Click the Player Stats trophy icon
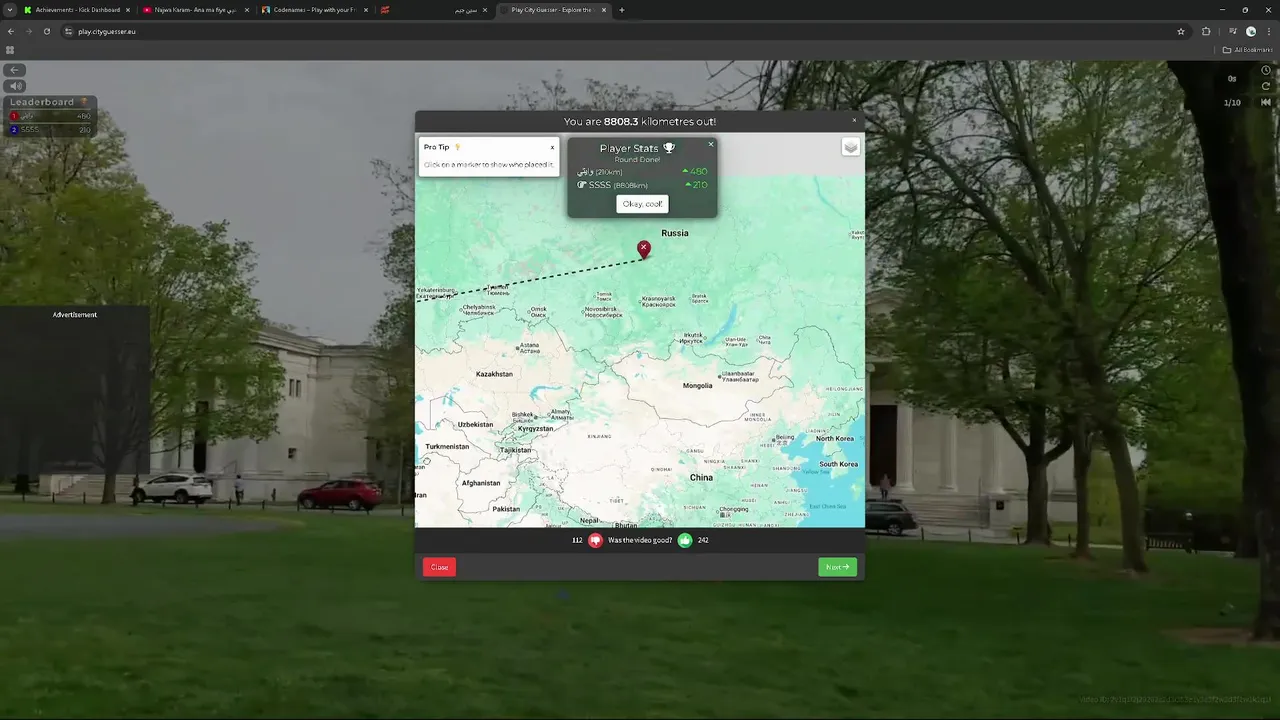 (x=669, y=148)
